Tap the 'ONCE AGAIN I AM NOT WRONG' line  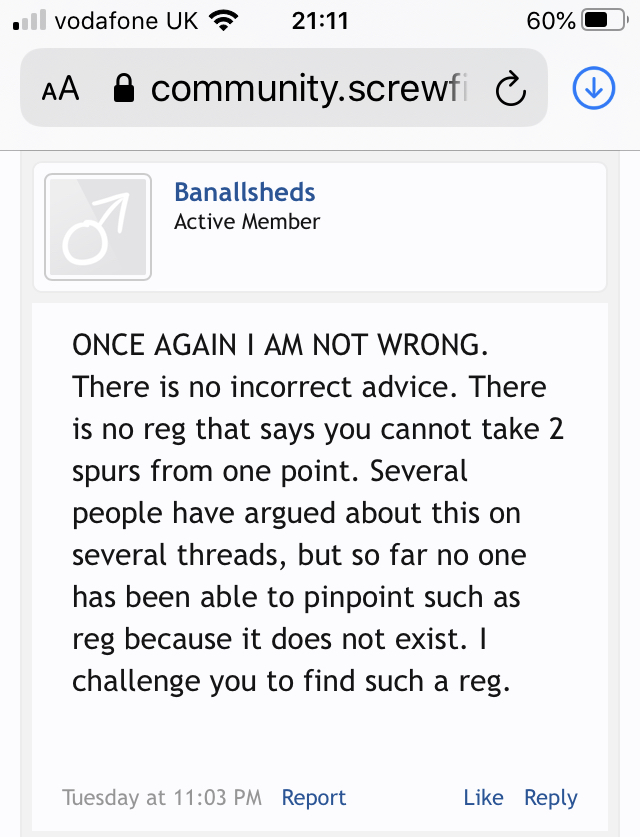[280, 345]
